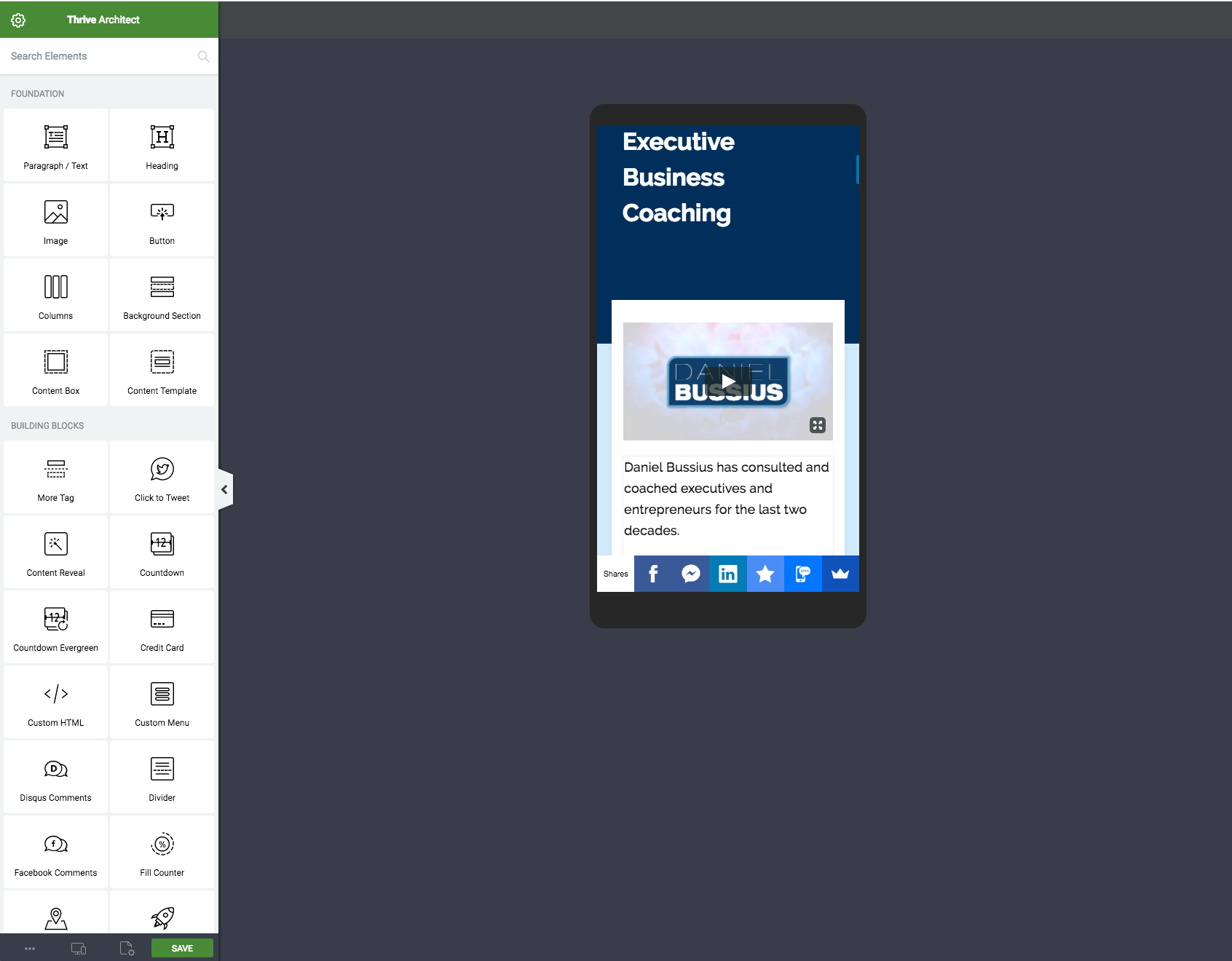Collapse the elements sidebar with the chevron
This screenshot has height=961, width=1232.
224,489
